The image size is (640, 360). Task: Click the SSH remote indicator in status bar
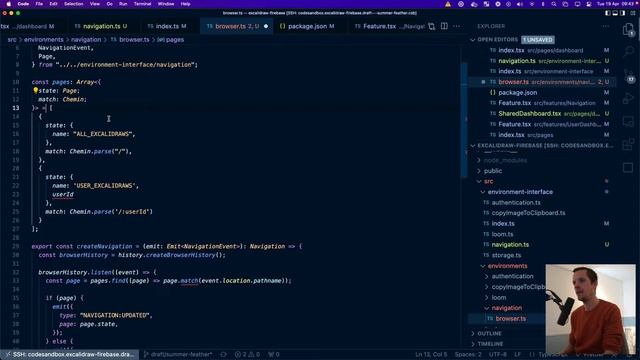69,354
